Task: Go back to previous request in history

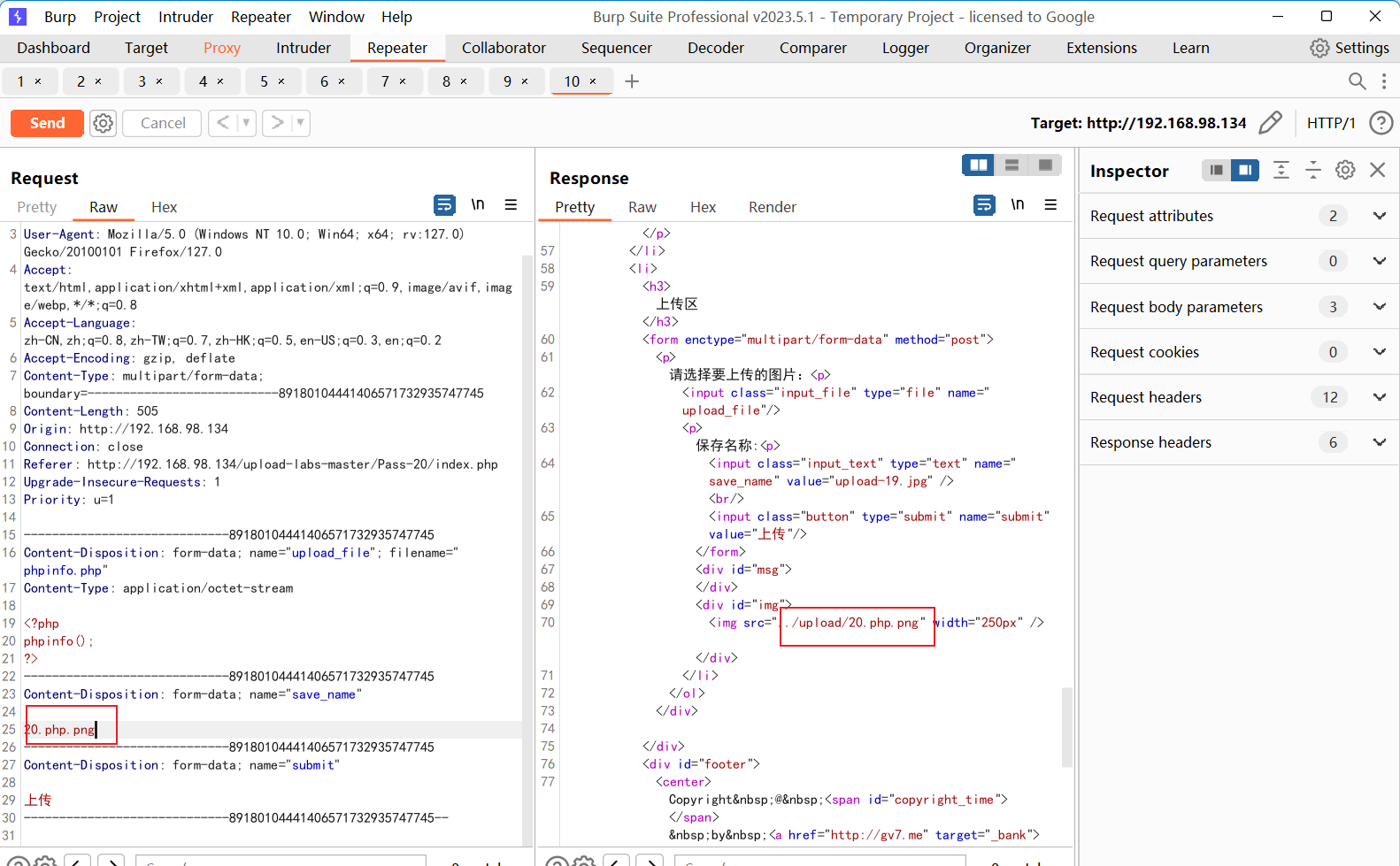Action: click(223, 123)
